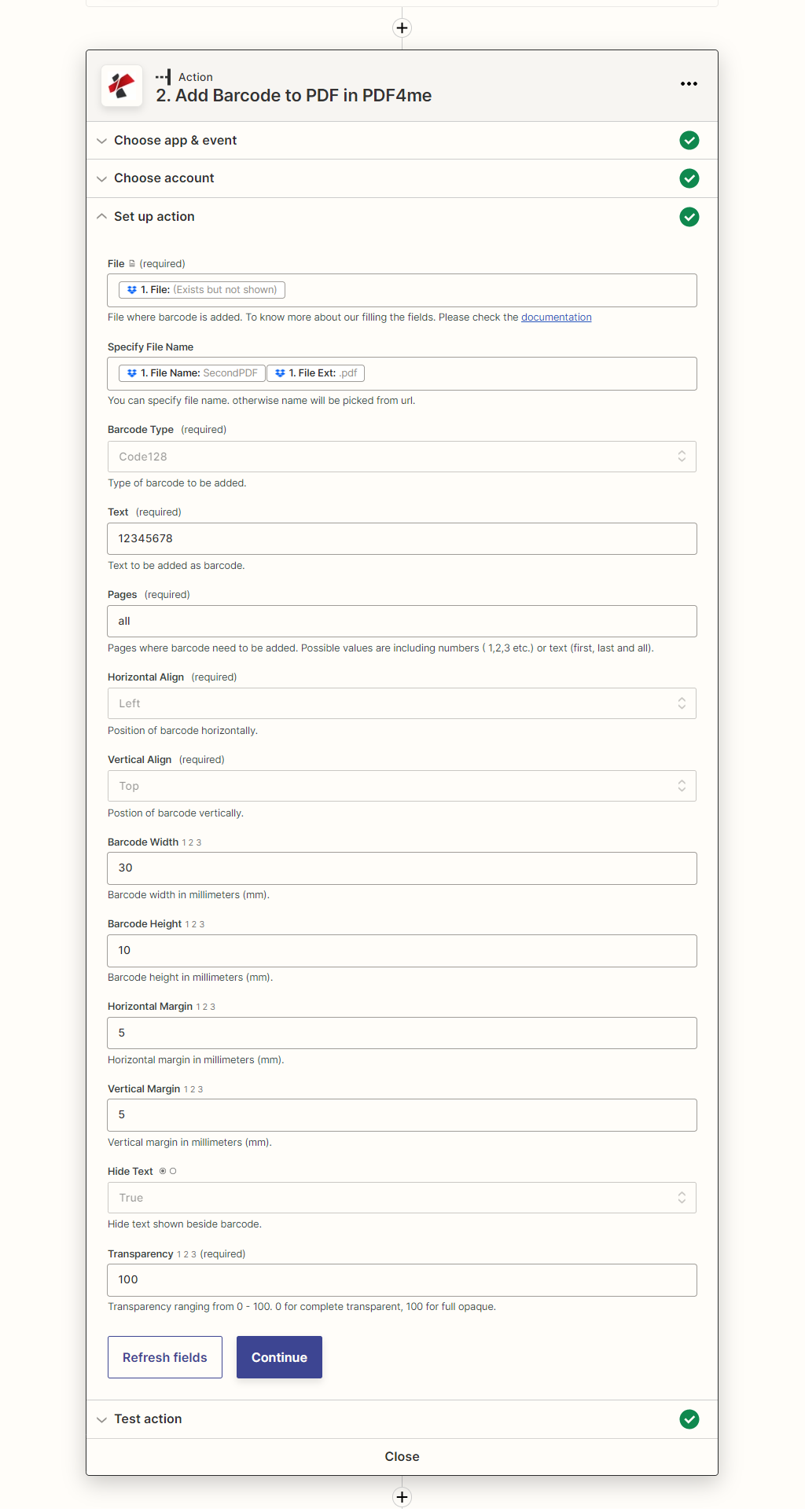Click the PDF4me app logo icon
805x1512 pixels.
coord(122,86)
